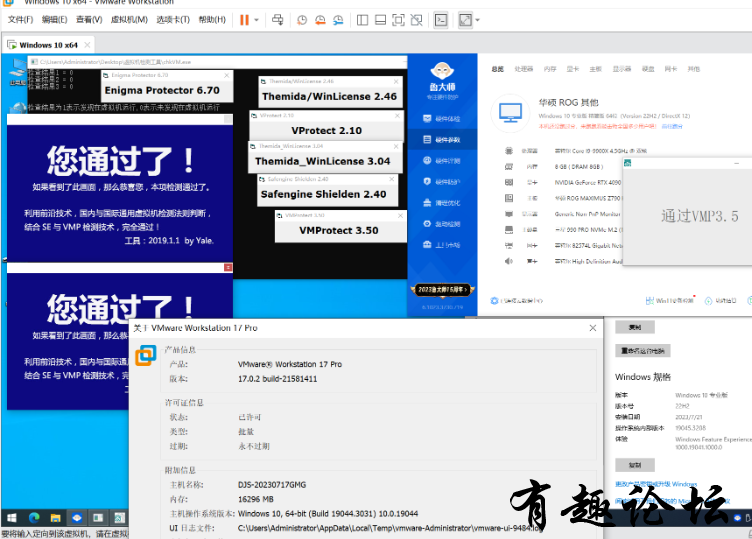The height and width of the screenshot is (539, 752).
Task: Close the Enigma Protector 6.70 window
Action: 227,75
